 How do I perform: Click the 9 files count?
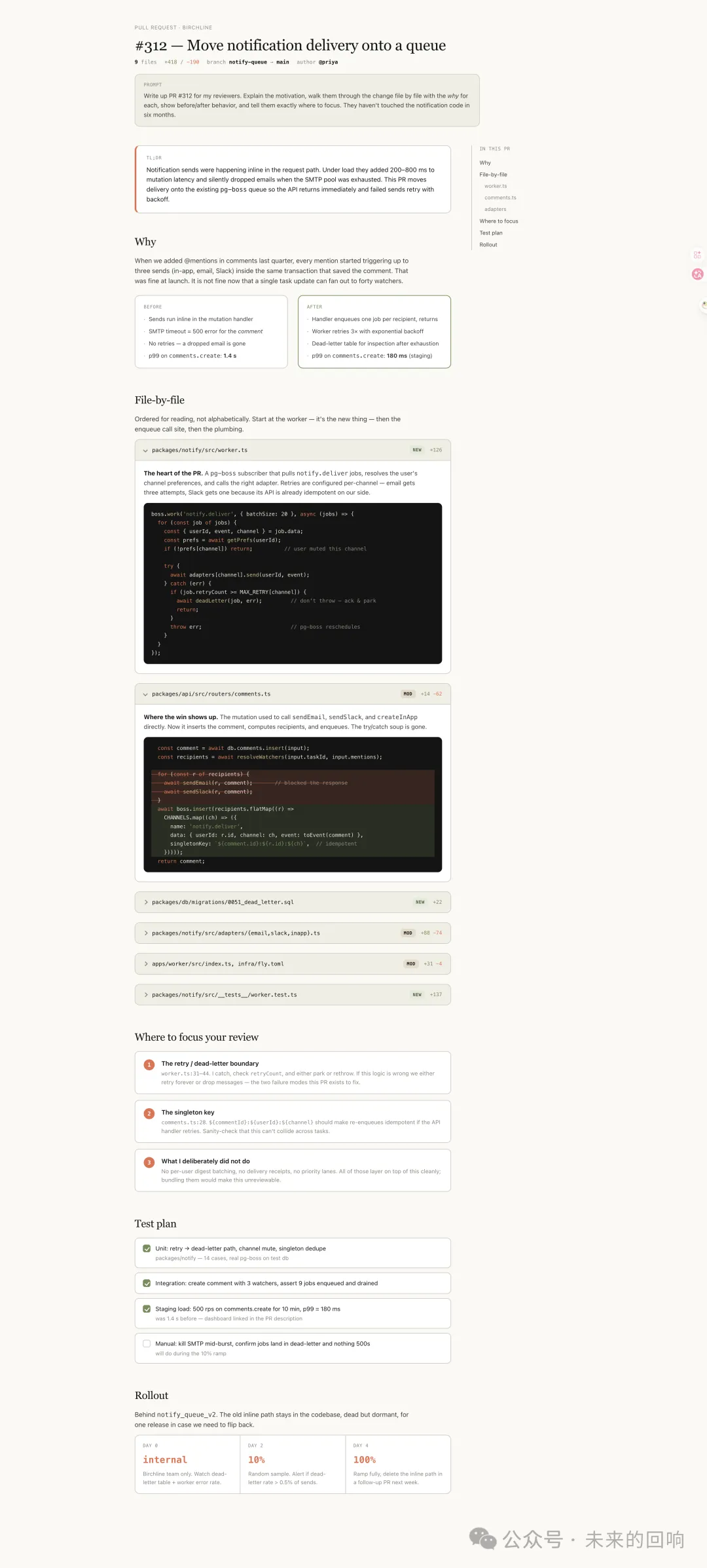pyautogui.click(x=146, y=62)
